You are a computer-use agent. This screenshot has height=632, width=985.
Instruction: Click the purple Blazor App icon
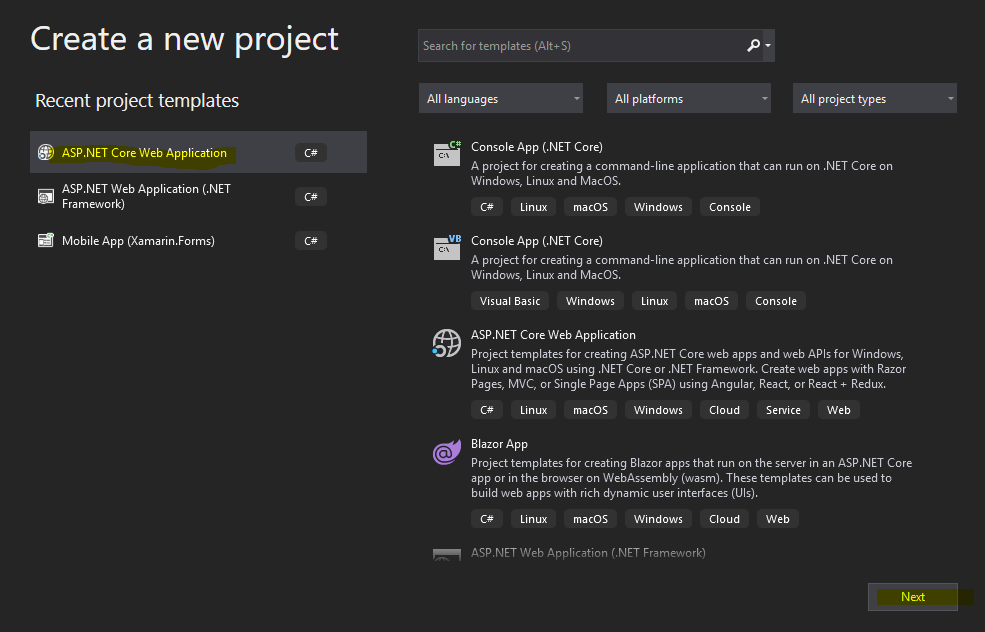click(x=446, y=452)
